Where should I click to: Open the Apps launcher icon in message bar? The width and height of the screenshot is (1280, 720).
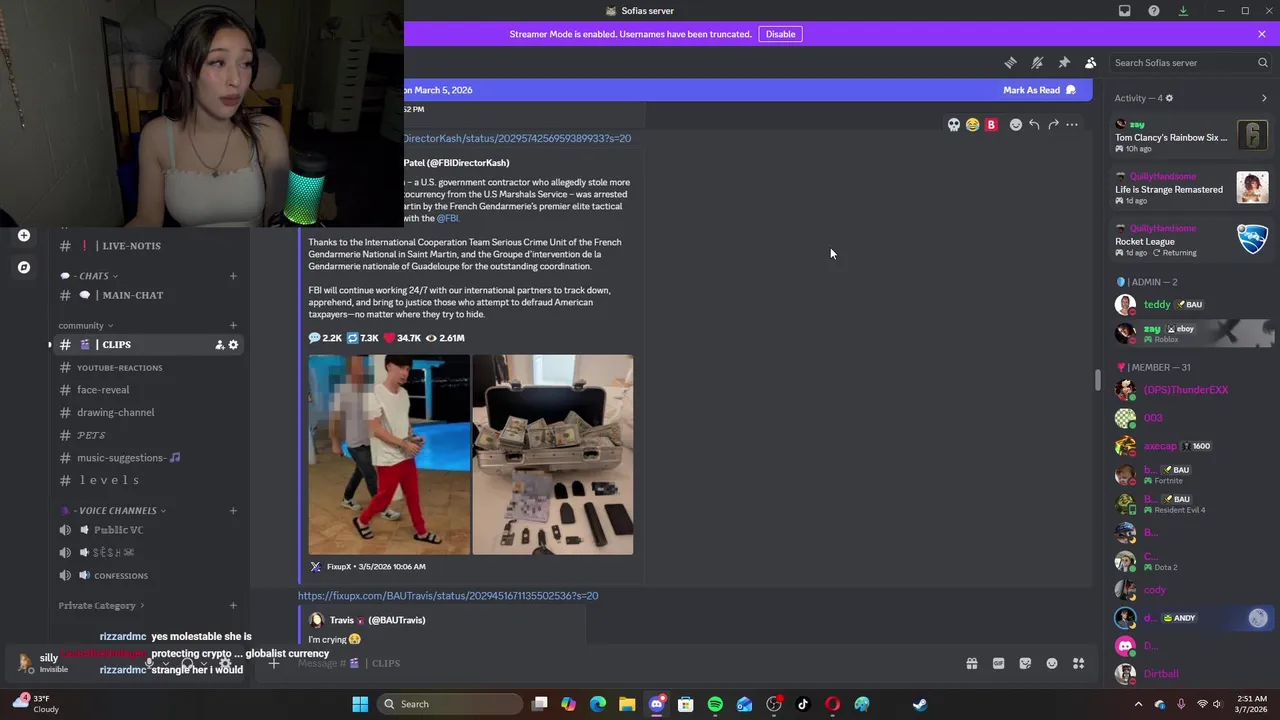pos(1079,663)
